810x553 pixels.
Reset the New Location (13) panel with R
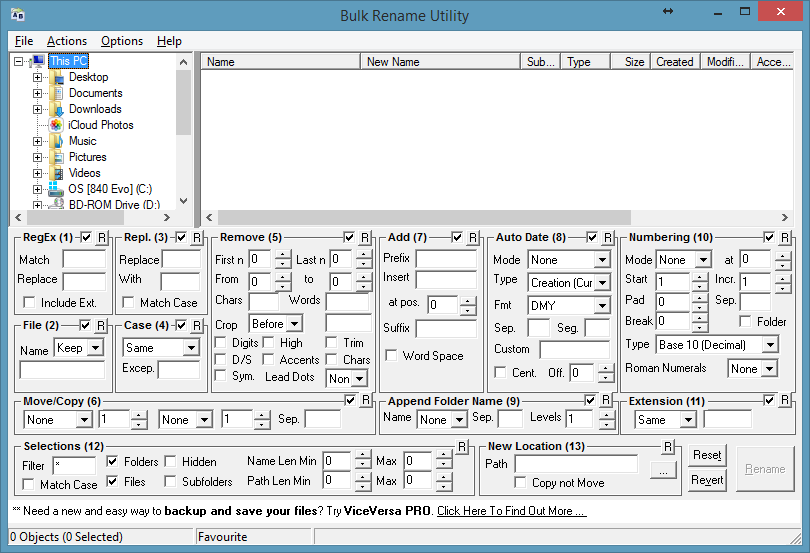pyautogui.click(x=668, y=447)
